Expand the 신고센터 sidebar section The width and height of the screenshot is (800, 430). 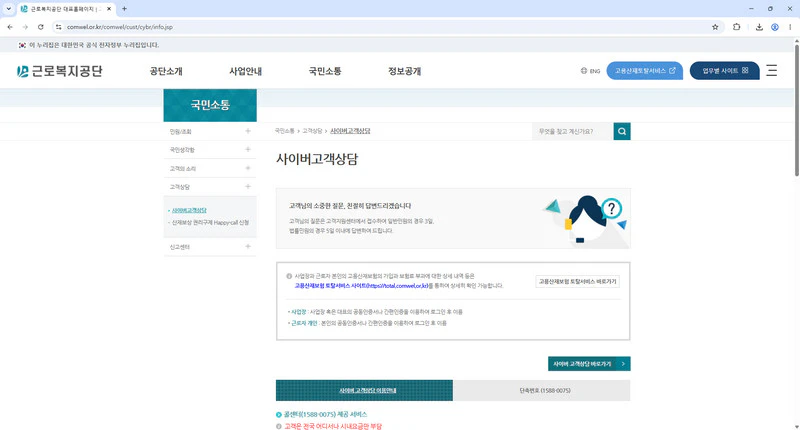(x=210, y=247)
